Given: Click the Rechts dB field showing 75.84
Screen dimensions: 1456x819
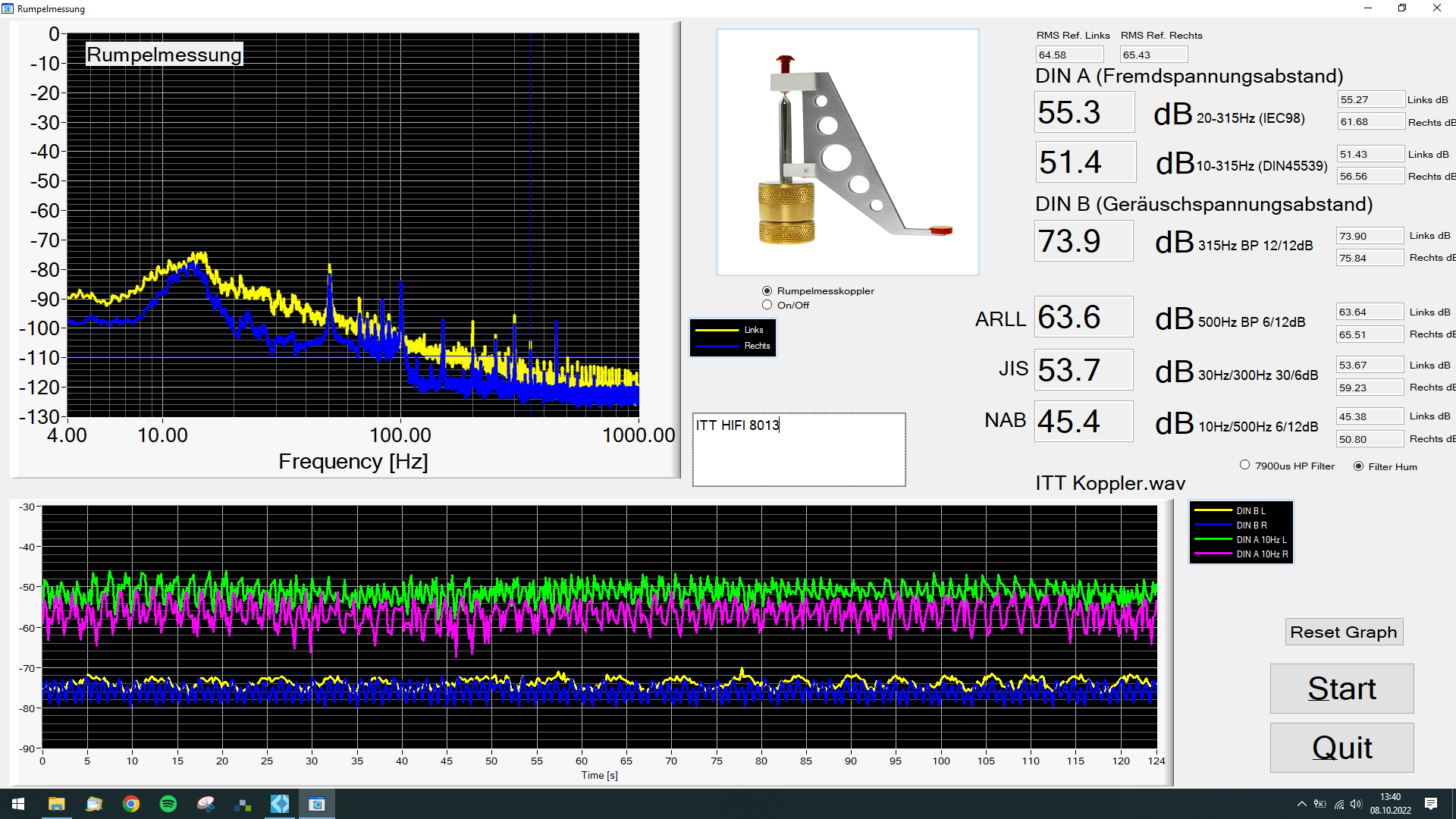Looking at the screenshot, I should coord(1370,258).
